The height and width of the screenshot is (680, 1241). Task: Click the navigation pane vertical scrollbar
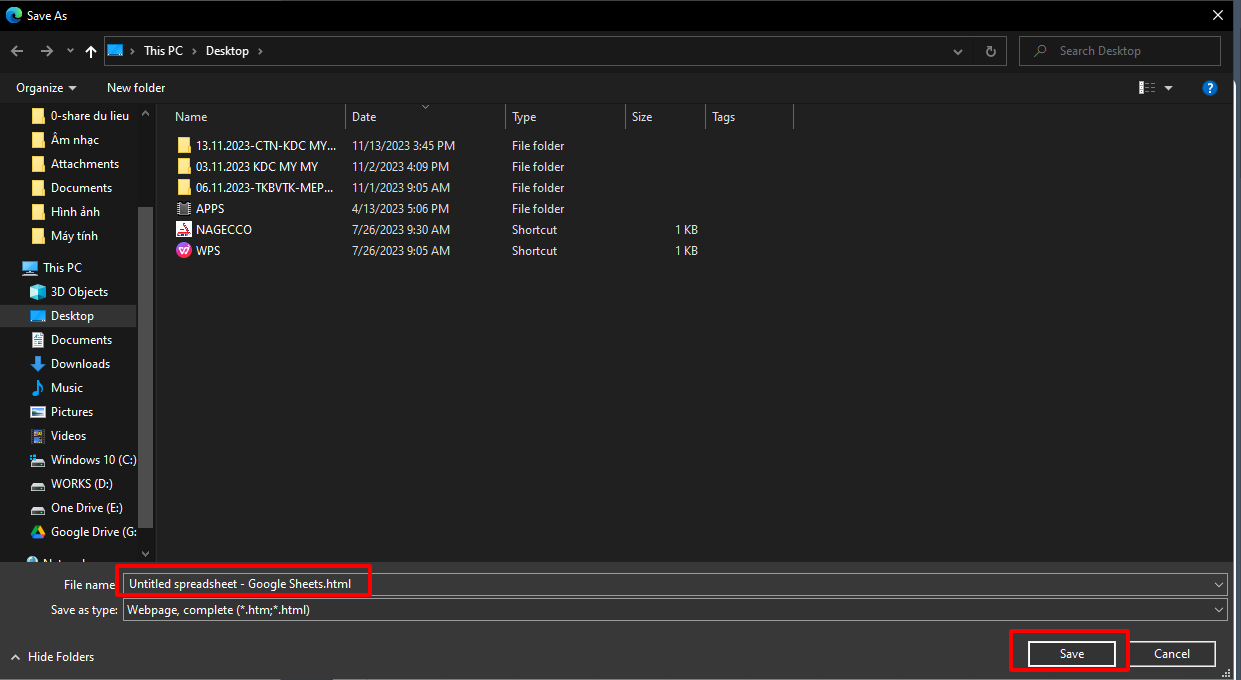coord(146,360)
